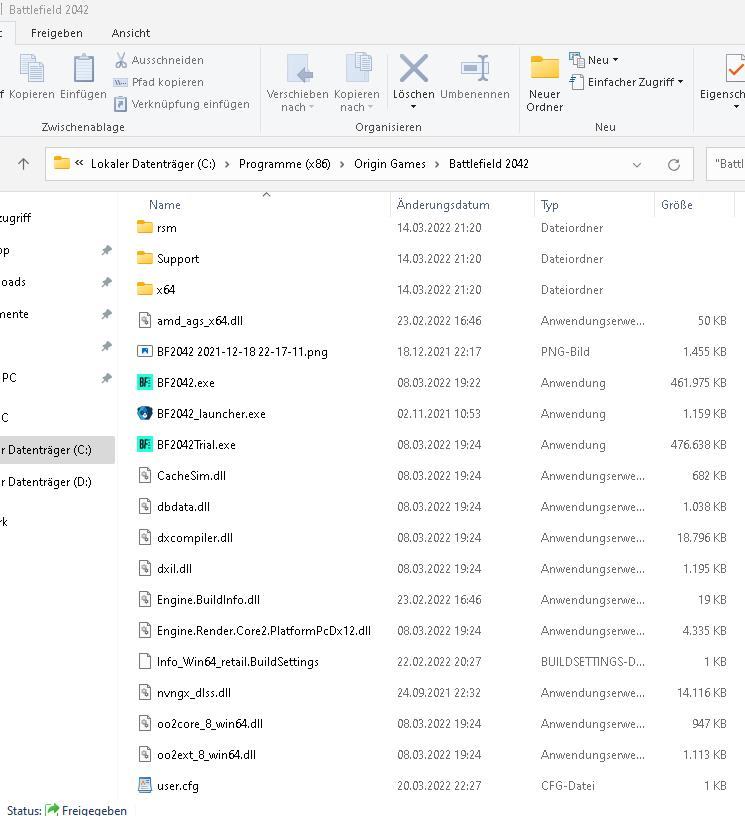
Task: Select BF2042 2021-12-18 png image icon
Action: [145, 351]
